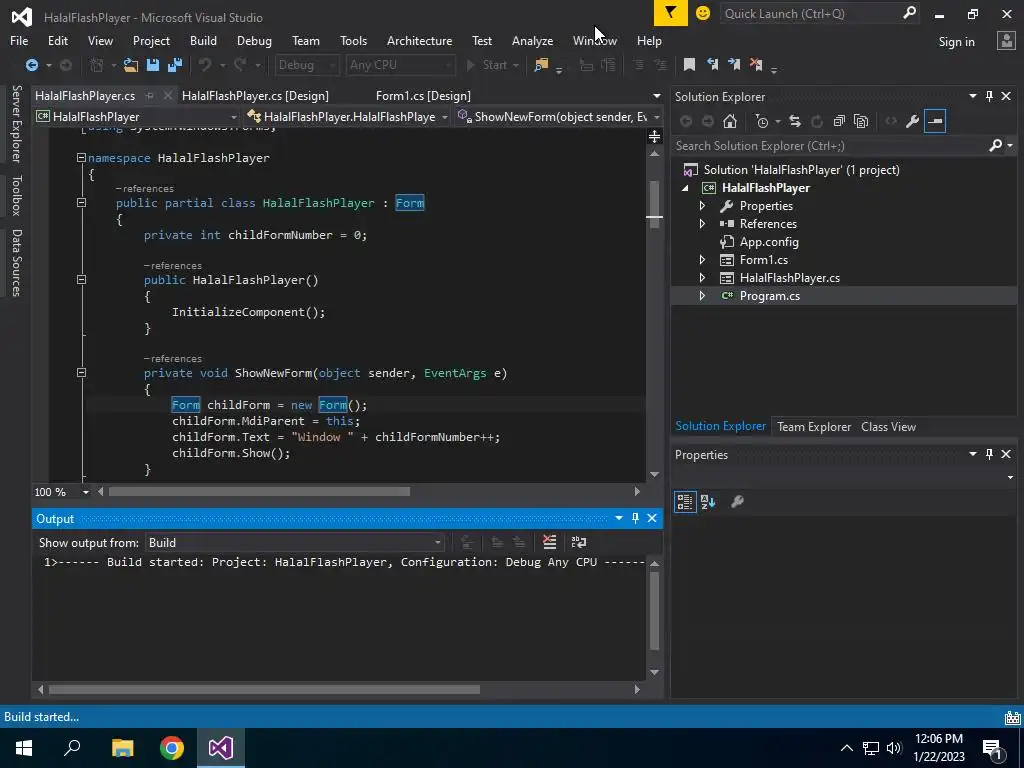This screenshot has height=768, width=1024.
Task: Clear all bookmarks icon in toolbar
Action: [x=756, y=65]
